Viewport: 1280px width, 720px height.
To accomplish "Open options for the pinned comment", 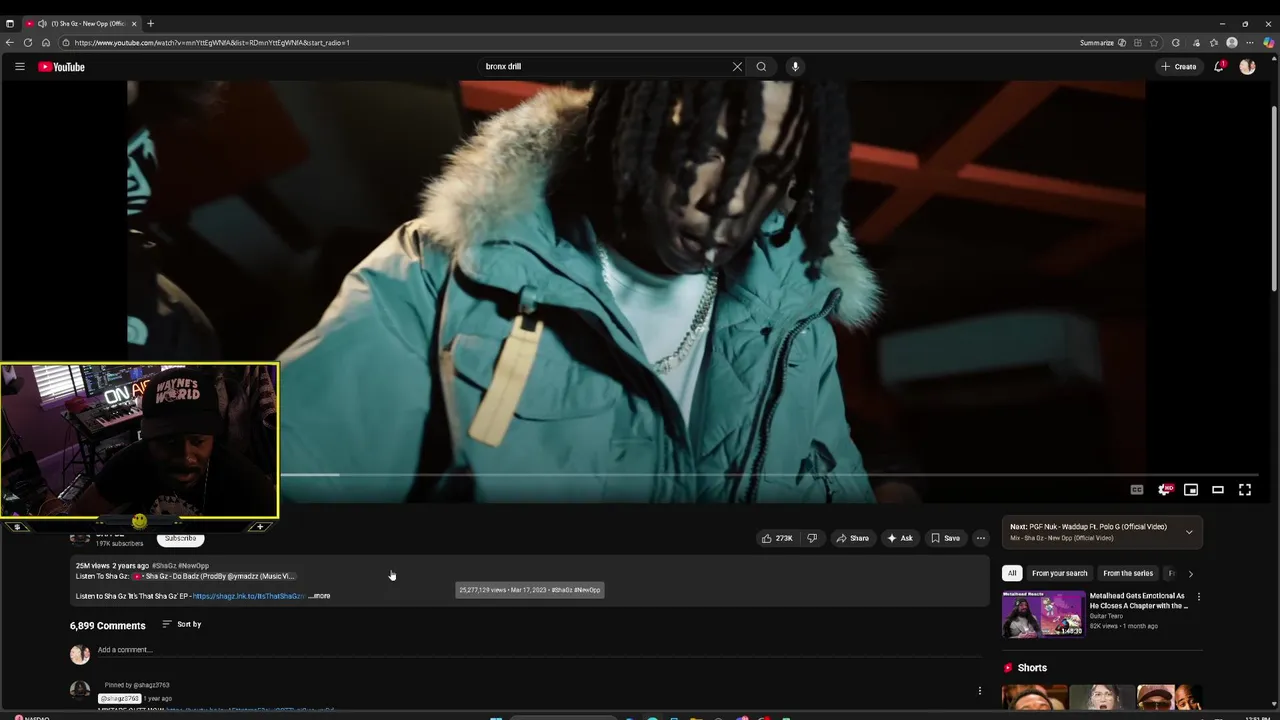I will 980,691.
